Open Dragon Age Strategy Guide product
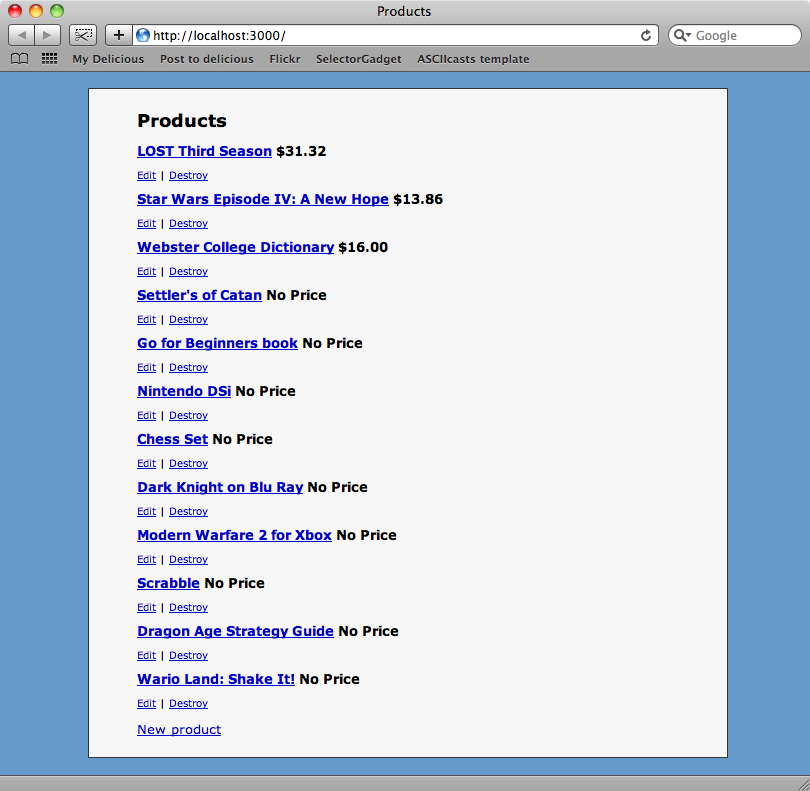Viewport: 810px width, 791px height. click(236, 631)
